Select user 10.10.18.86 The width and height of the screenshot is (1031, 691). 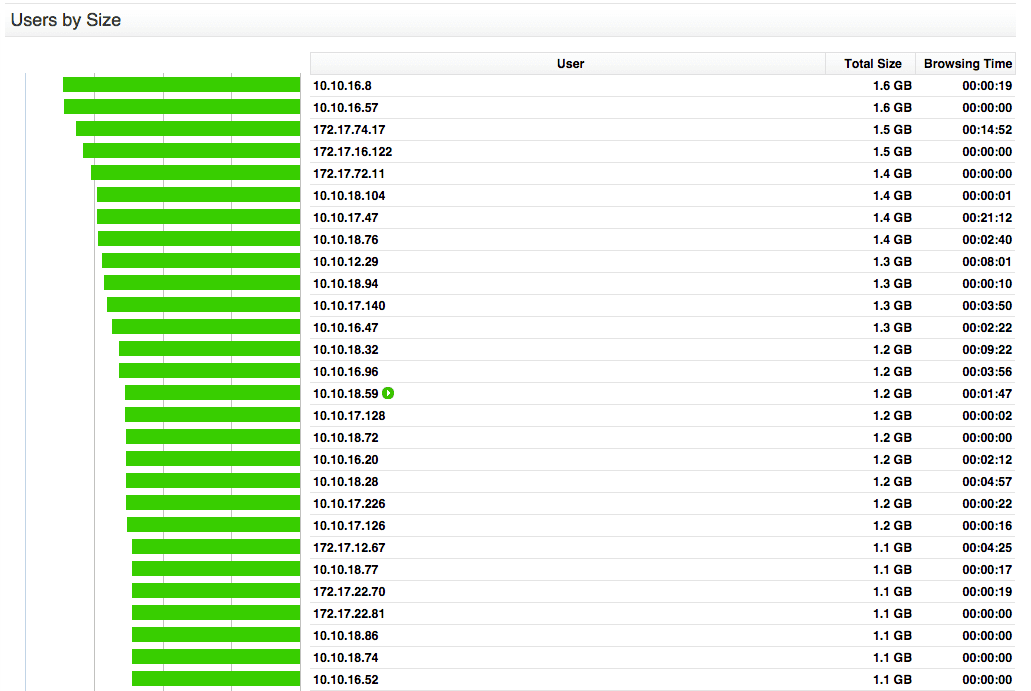pos(345,636)
